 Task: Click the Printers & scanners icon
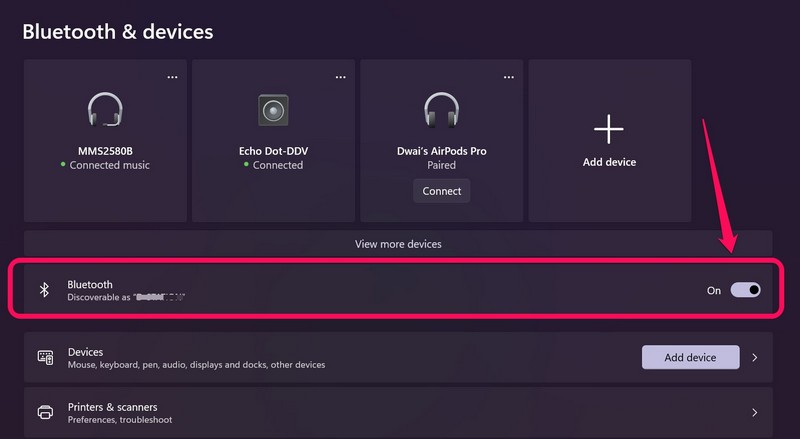tap(45, 412)
